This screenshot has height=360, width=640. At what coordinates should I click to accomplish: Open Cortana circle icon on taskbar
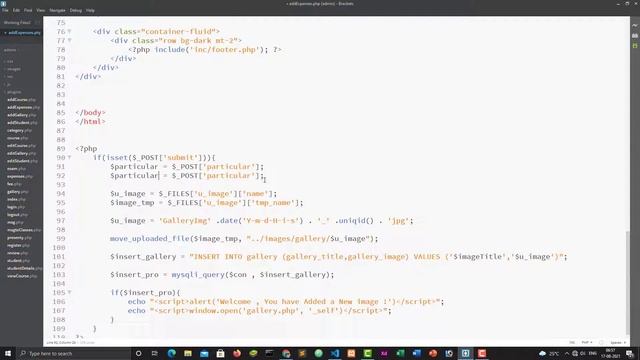pyautogui.click(x=138, y=353)
